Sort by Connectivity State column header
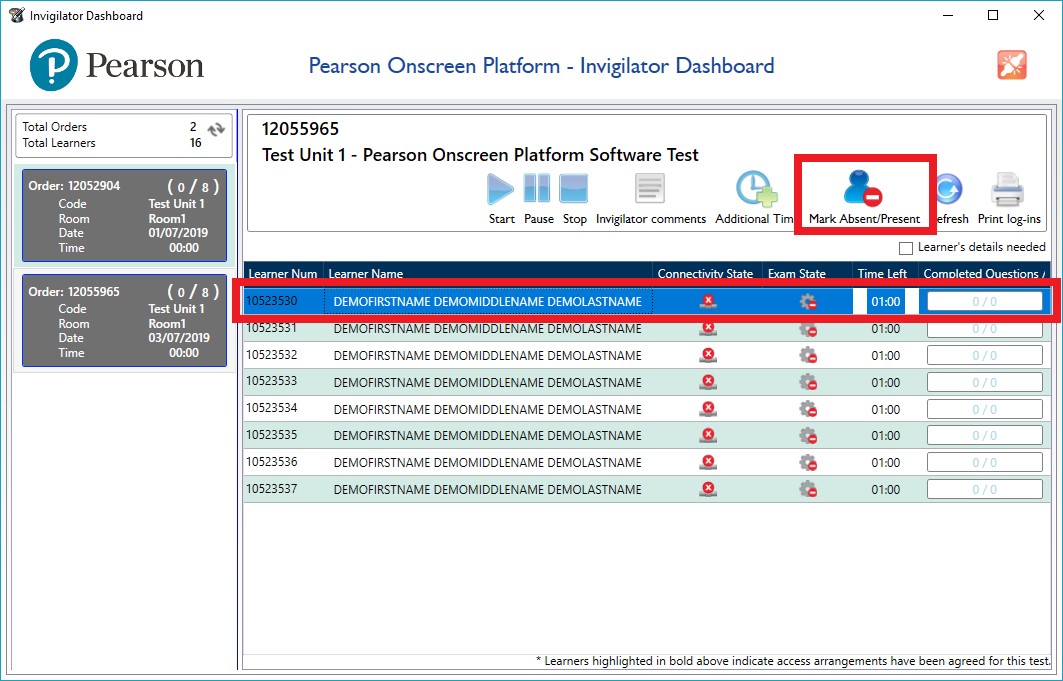Viewport: 1063px width, 681px height. (x=705, y=273)
